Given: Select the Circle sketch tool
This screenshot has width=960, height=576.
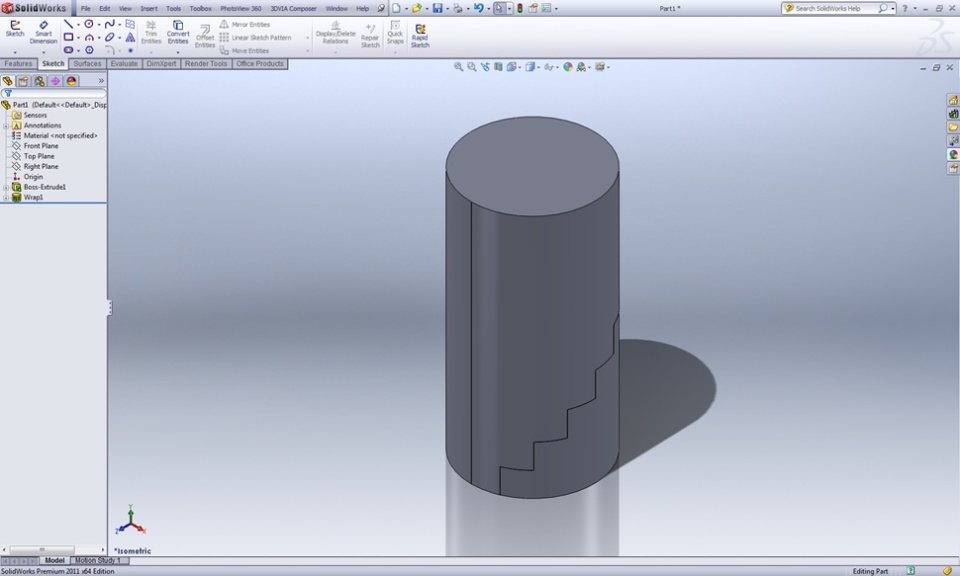Looking at the screenshot, I should click(x=89, y=24).
